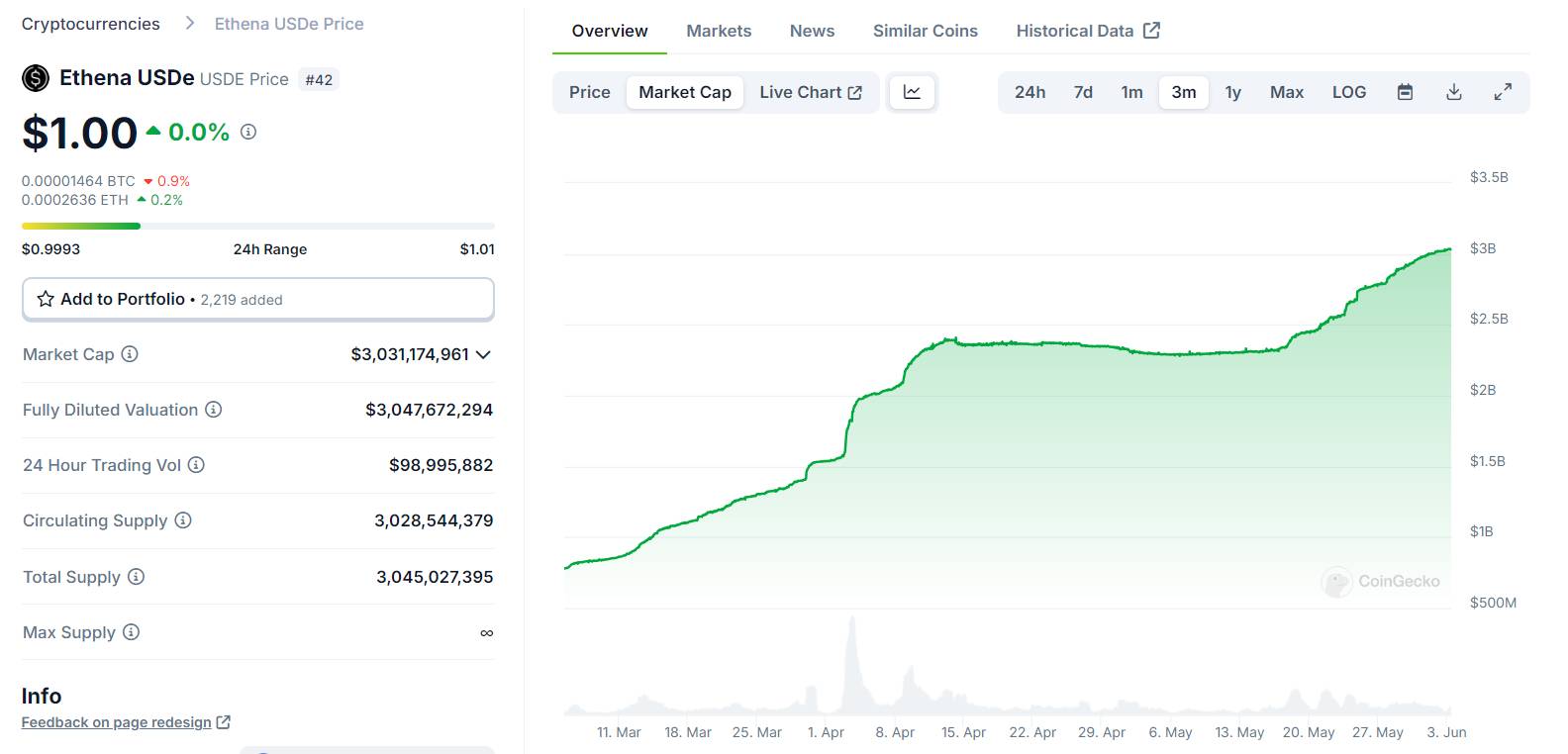The height and width of the screenshot is (754, 1568).
Task: Click the USDe coin logo icon
Action: tap(36, 78)
